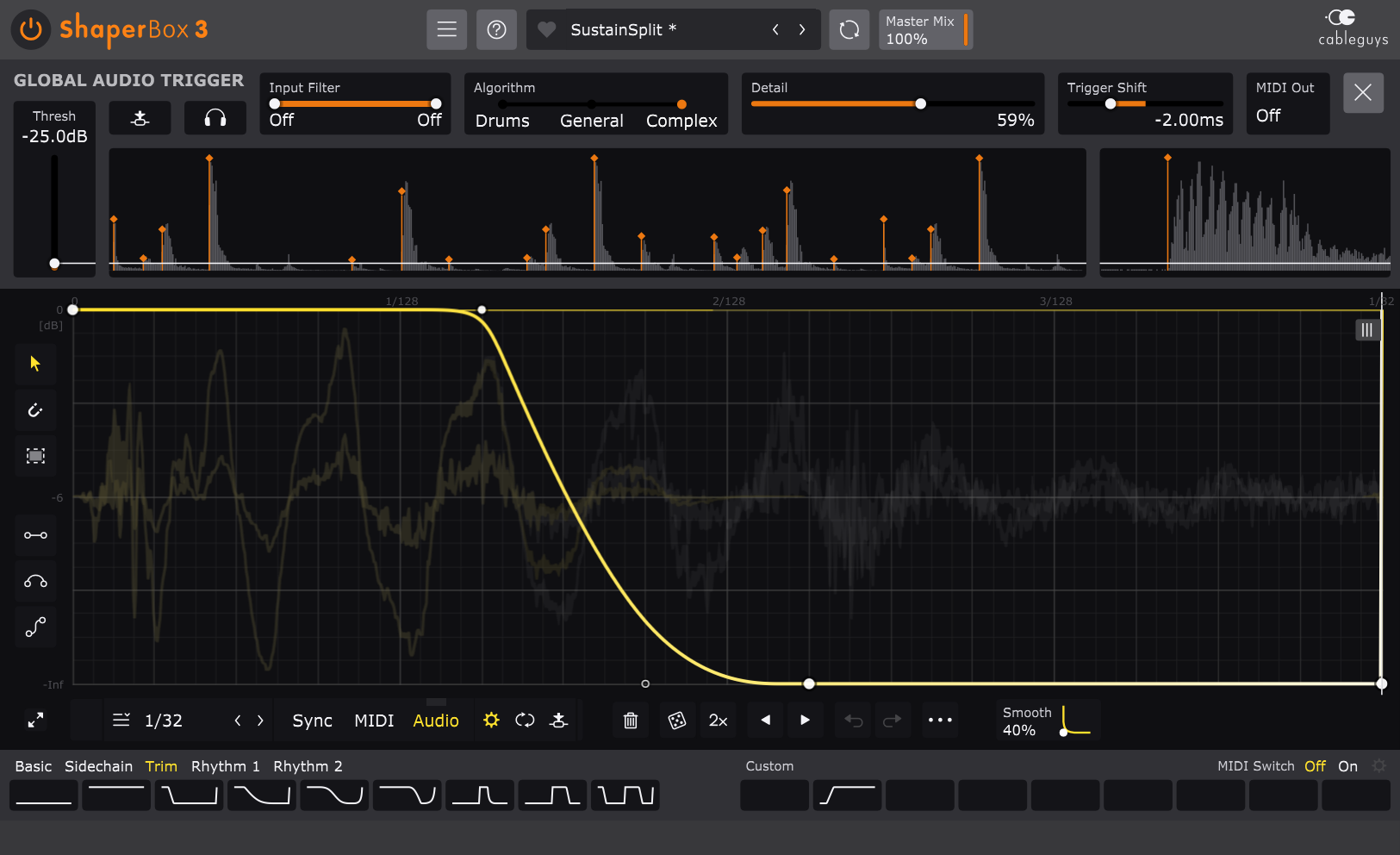Click trigger source icon in wave toolbar

coord(558,720)
